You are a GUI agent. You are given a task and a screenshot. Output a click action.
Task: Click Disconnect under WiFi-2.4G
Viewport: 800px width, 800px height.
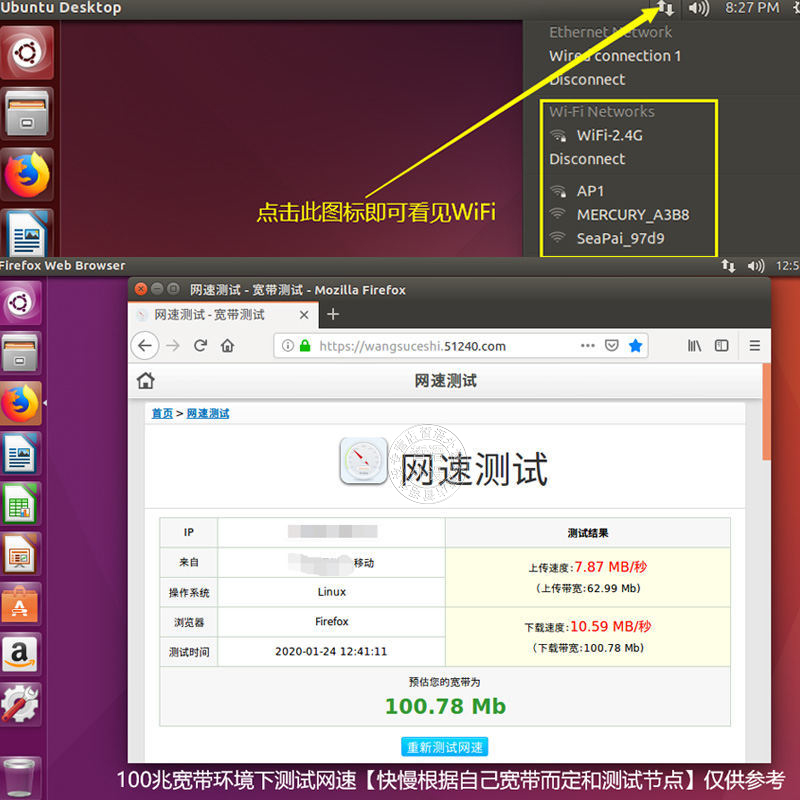click(587, 159)
